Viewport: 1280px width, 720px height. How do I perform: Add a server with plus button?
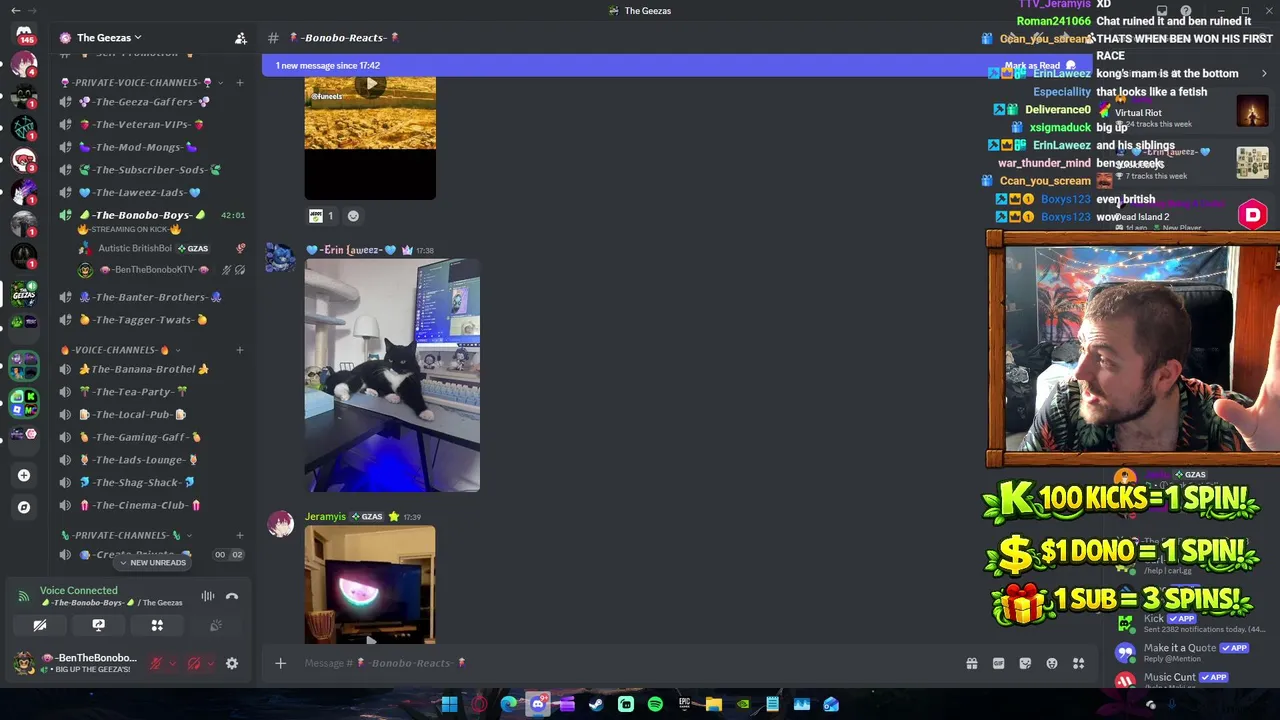[24, 475]
